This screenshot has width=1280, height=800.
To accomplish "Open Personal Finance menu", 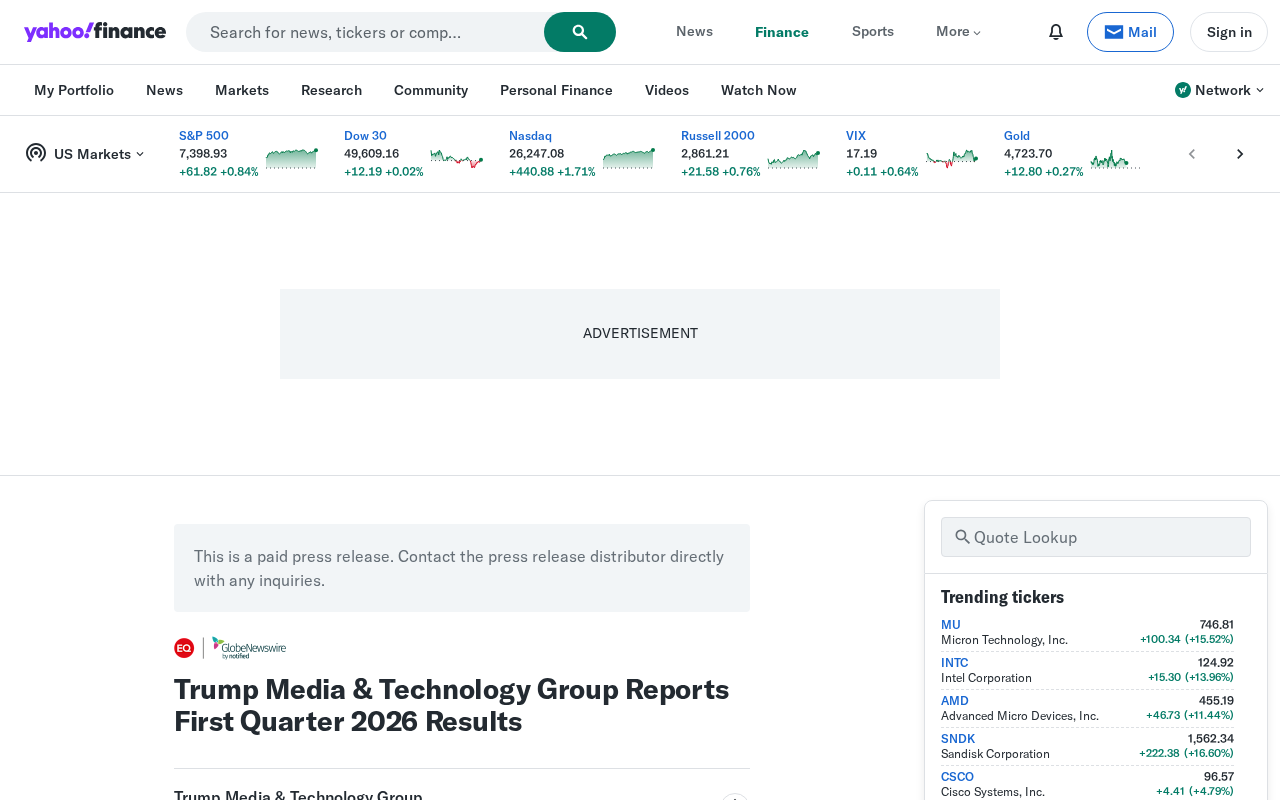I will (556, 90).
